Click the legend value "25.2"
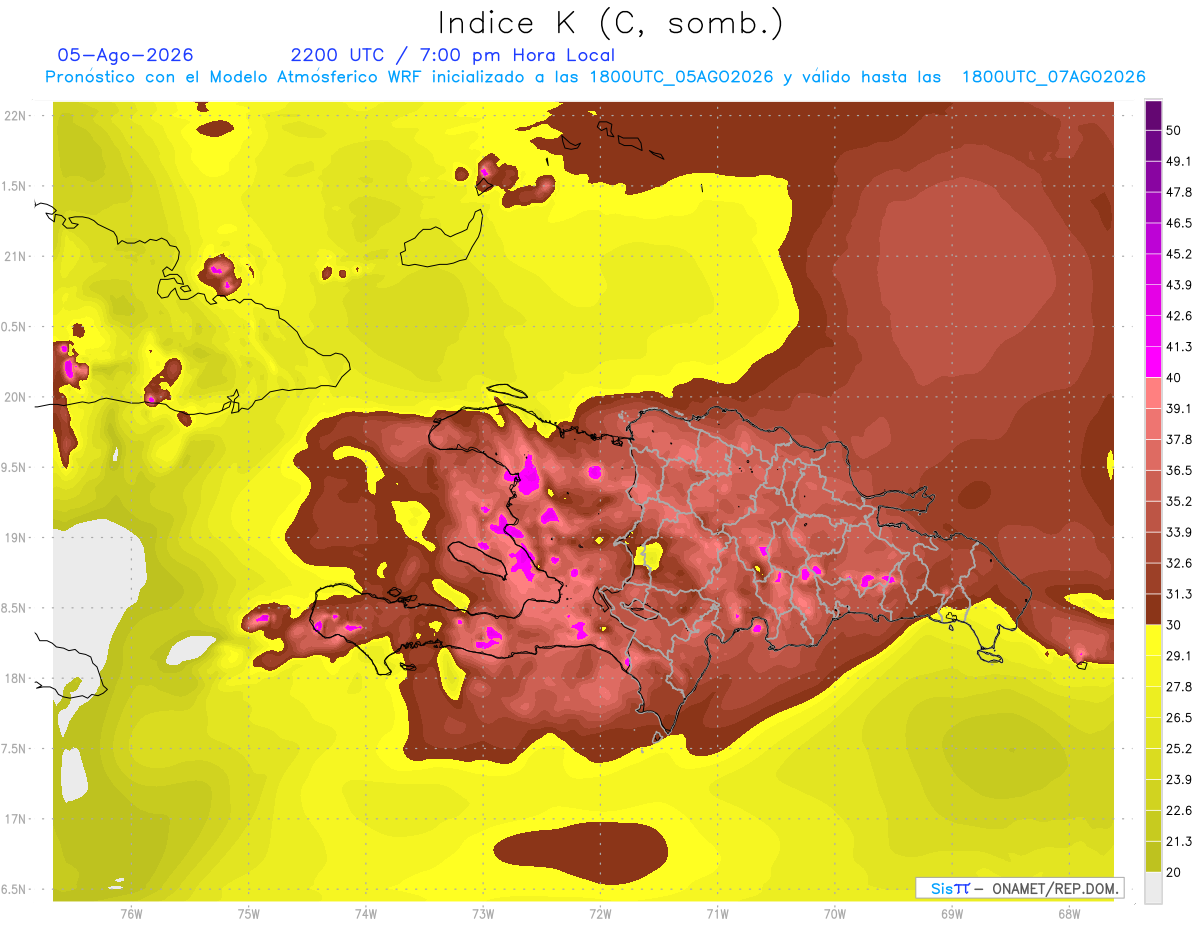This screenshot has height=927, width=1200. coord(1179,749)
